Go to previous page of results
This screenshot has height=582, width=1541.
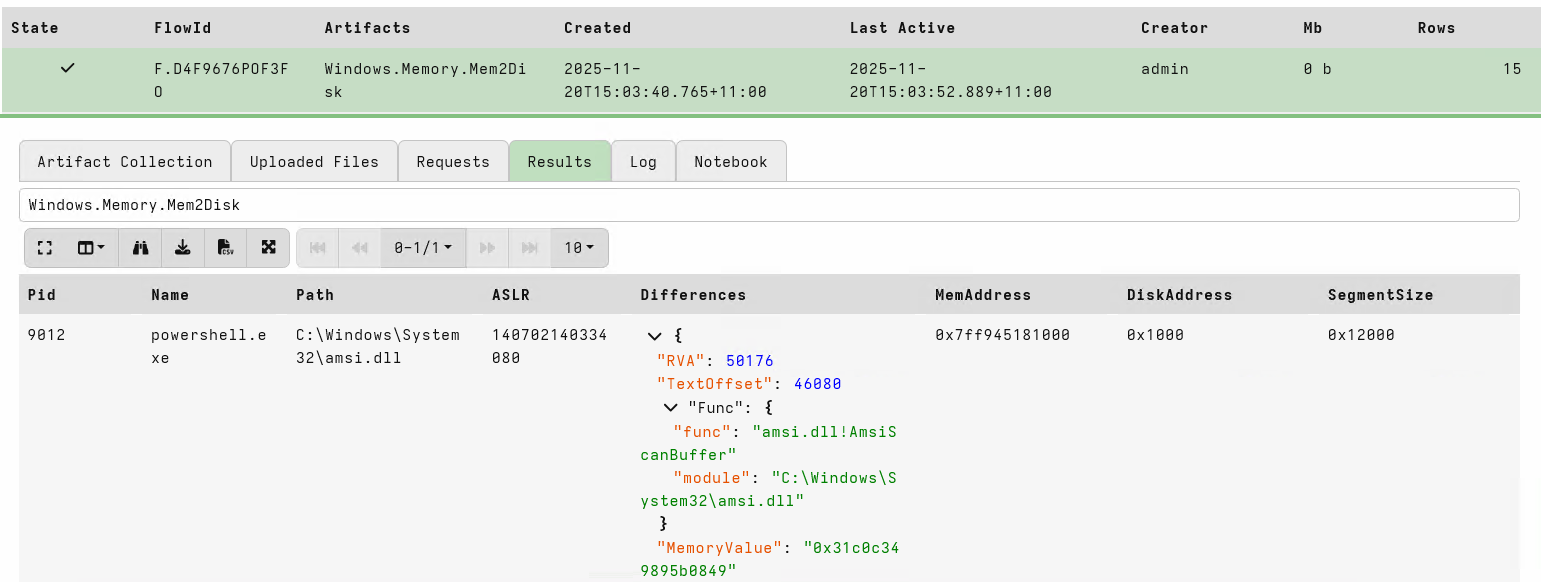[x=360, y=248]
